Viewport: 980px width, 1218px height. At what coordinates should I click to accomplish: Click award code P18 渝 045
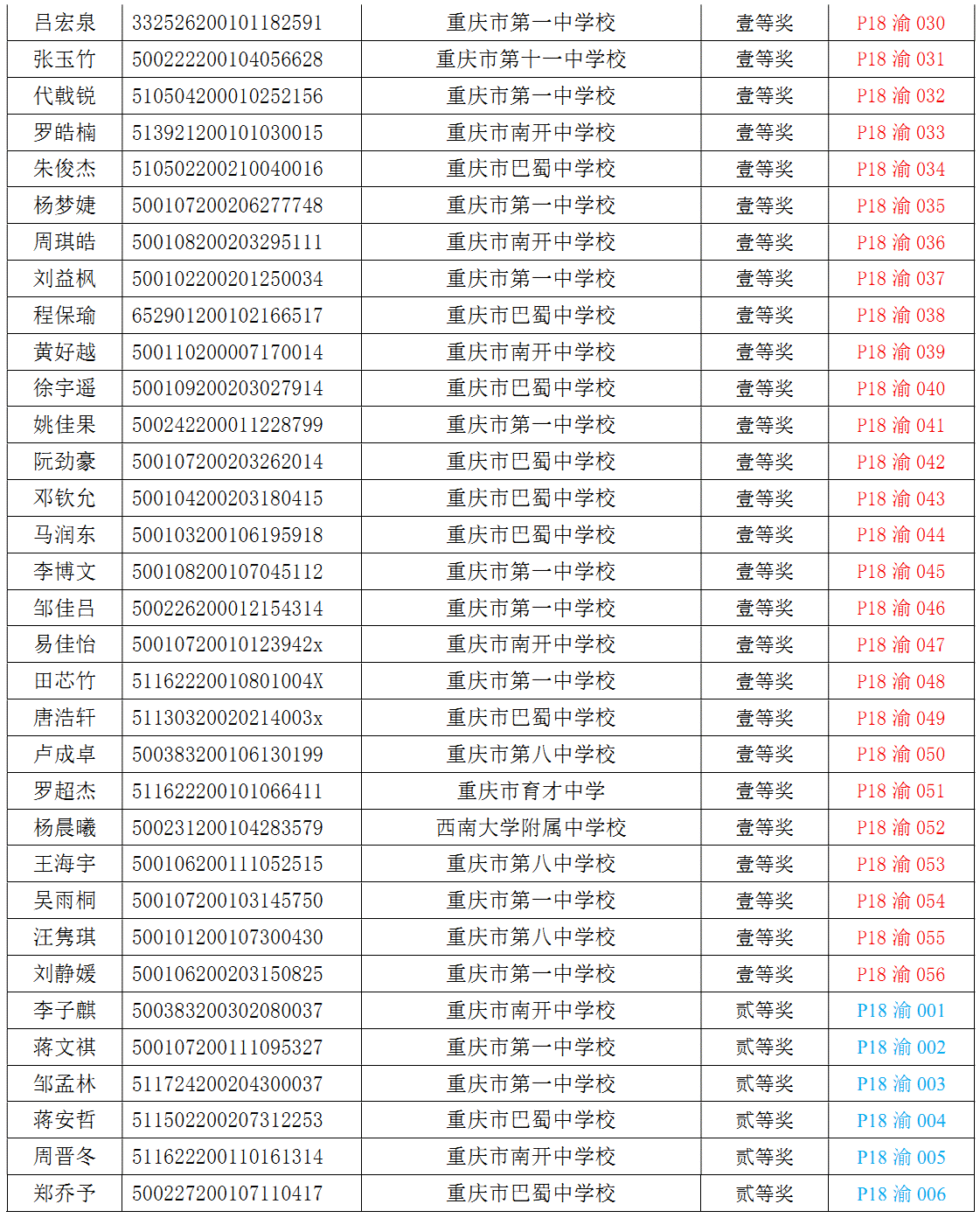(900, 572)
